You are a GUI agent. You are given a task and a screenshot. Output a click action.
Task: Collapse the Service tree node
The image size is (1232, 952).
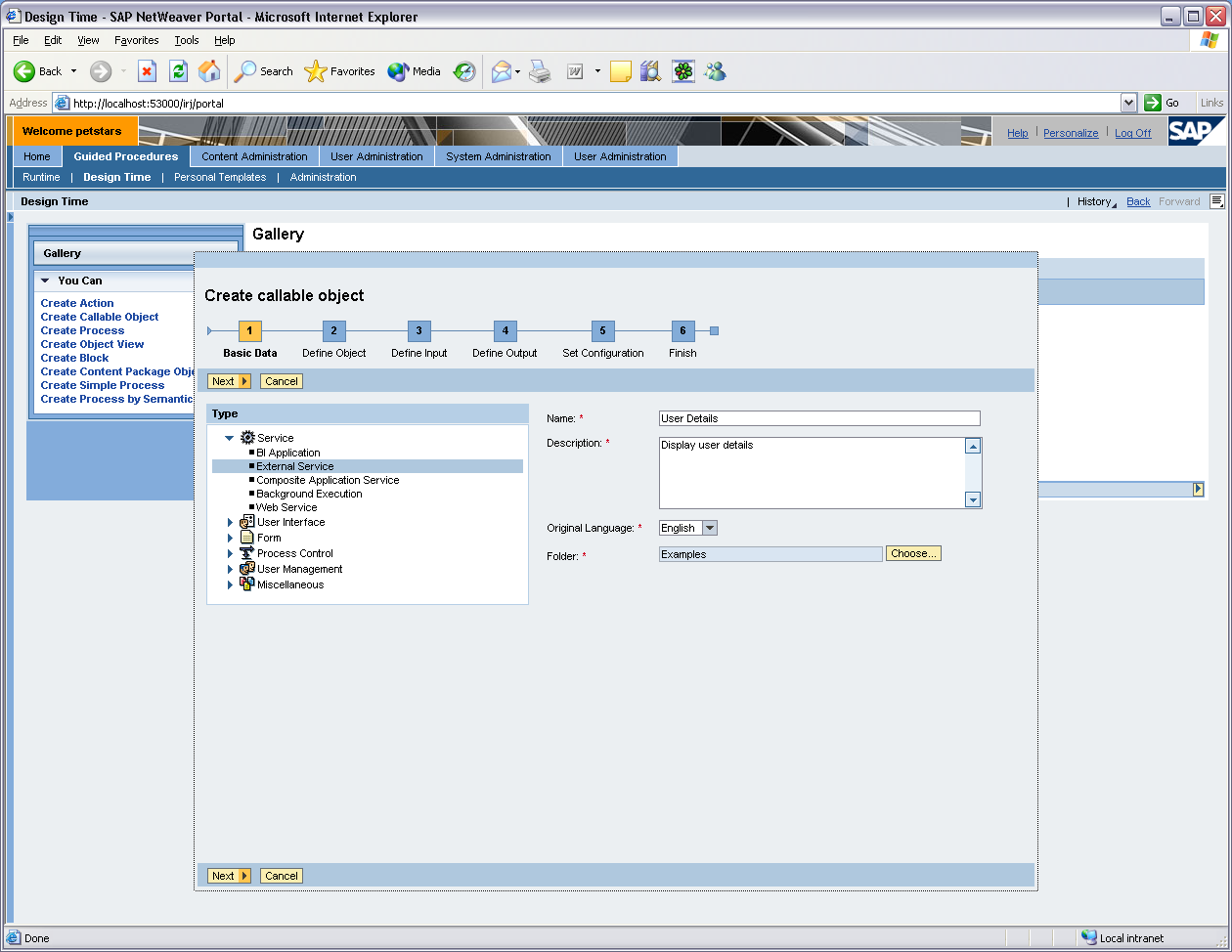tap(230, 439)
